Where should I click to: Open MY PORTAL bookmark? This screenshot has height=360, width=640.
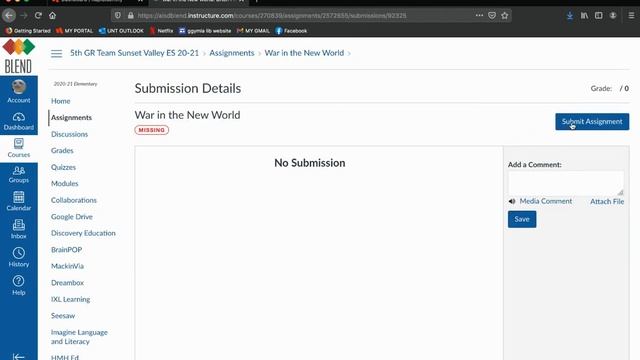pyautogui.click(x=75, y=31)
